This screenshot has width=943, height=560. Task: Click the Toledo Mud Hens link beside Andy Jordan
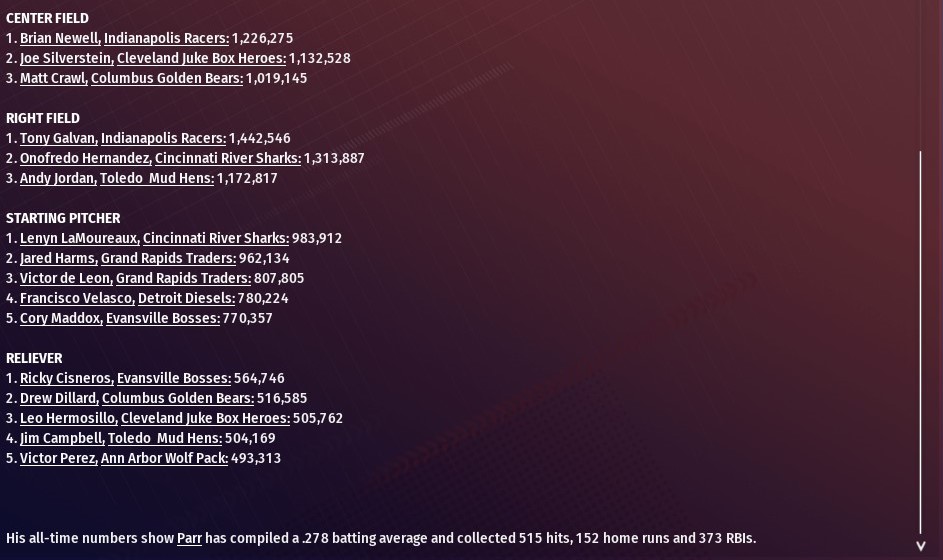(x=156, y=178)
